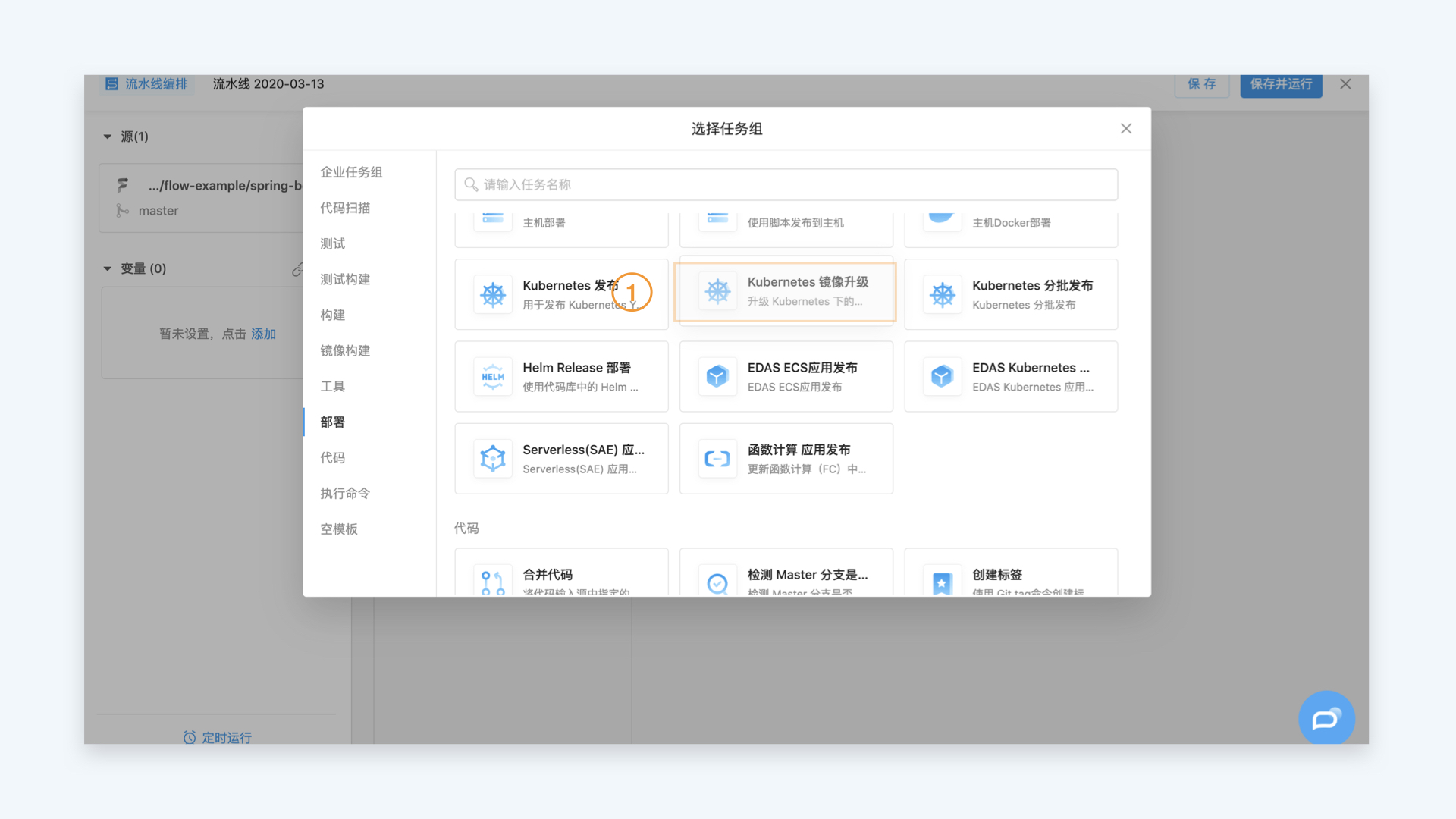Click the 合并代码 merge branch icon
Image resolution: width=1456 pixels, height=819 pixels.
pyautogui.click(x=493, y=582)
